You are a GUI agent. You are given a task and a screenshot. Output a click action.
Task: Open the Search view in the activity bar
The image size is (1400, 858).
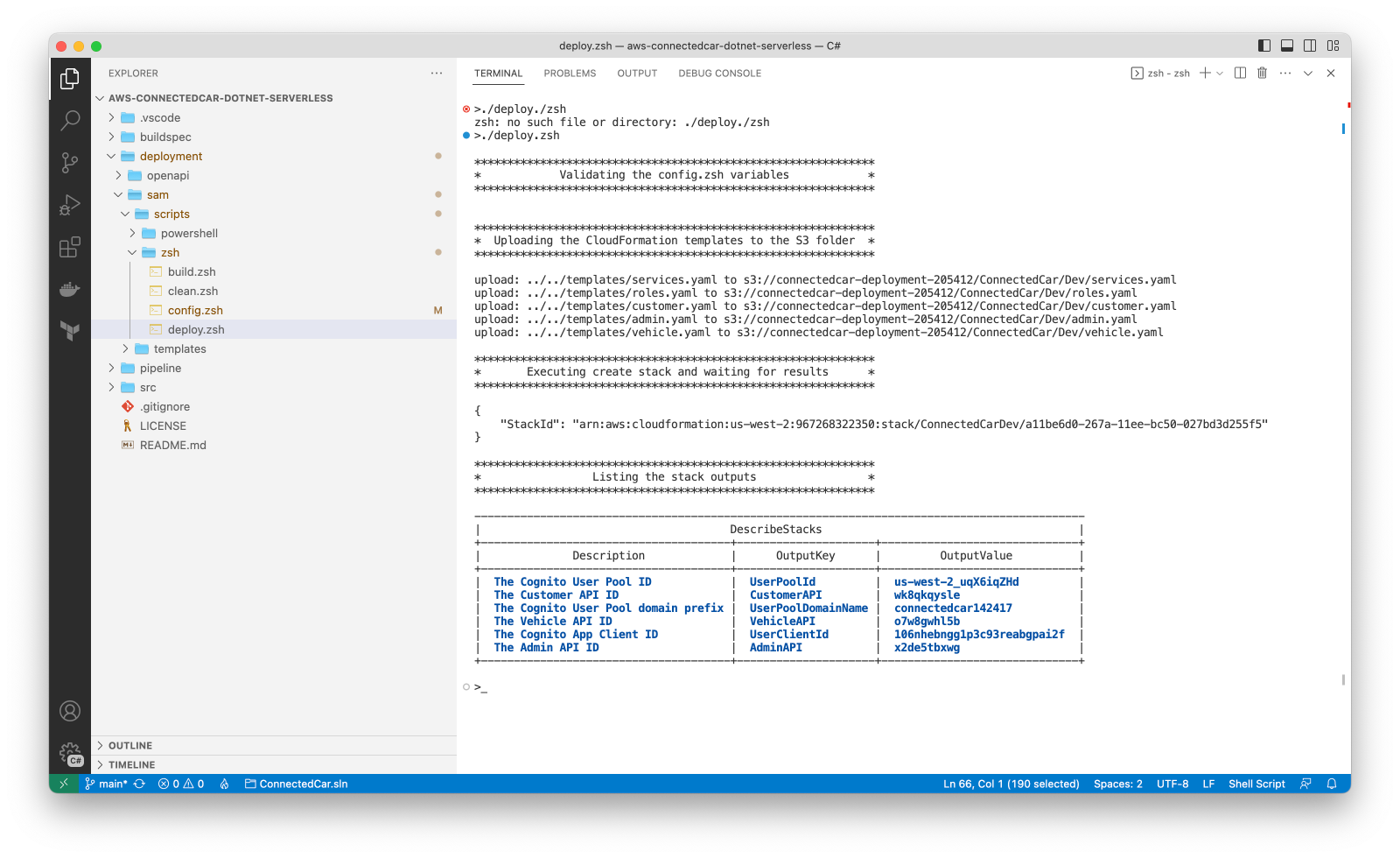(x=70, y=120)
